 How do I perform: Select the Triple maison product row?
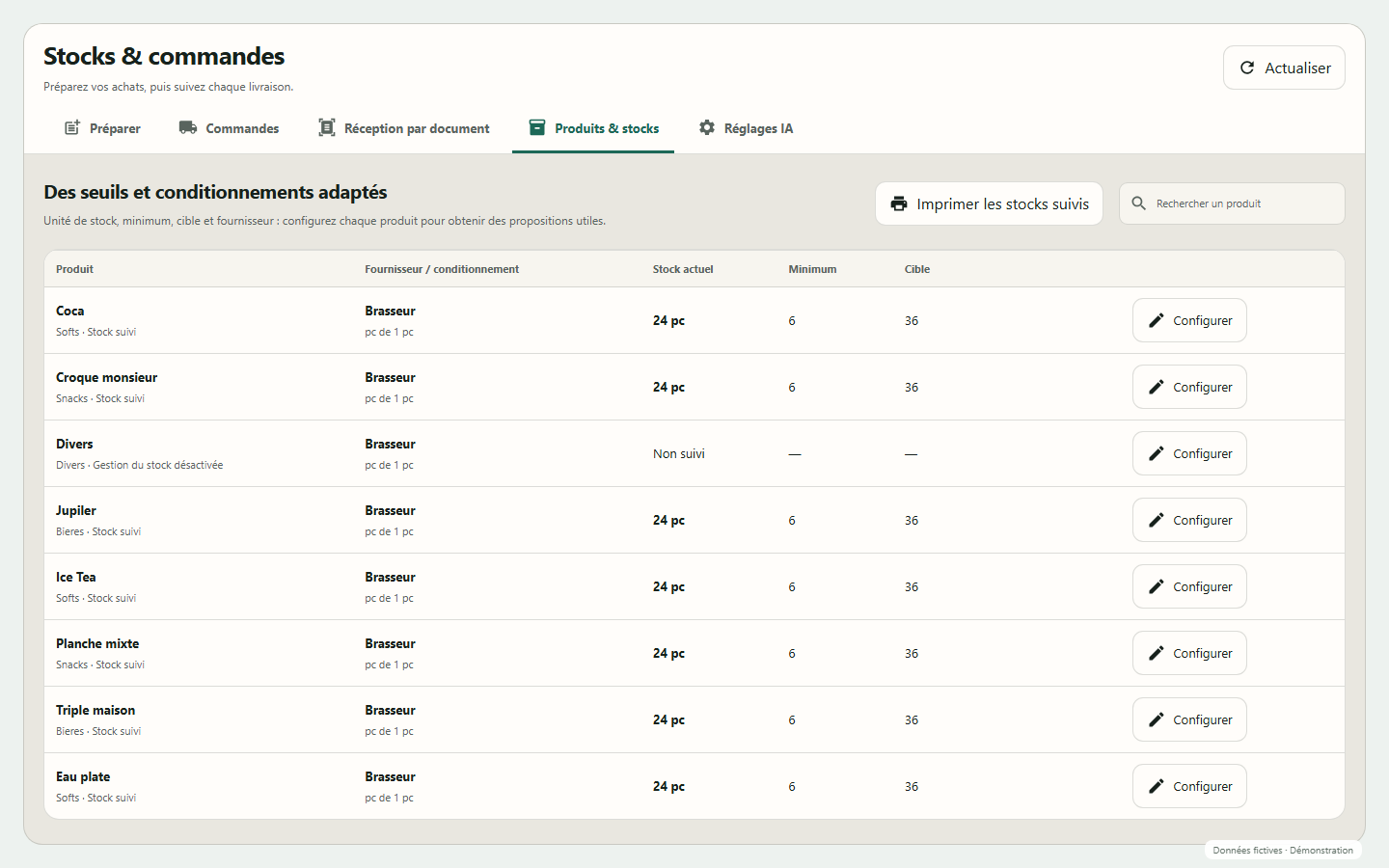(694, 719)
